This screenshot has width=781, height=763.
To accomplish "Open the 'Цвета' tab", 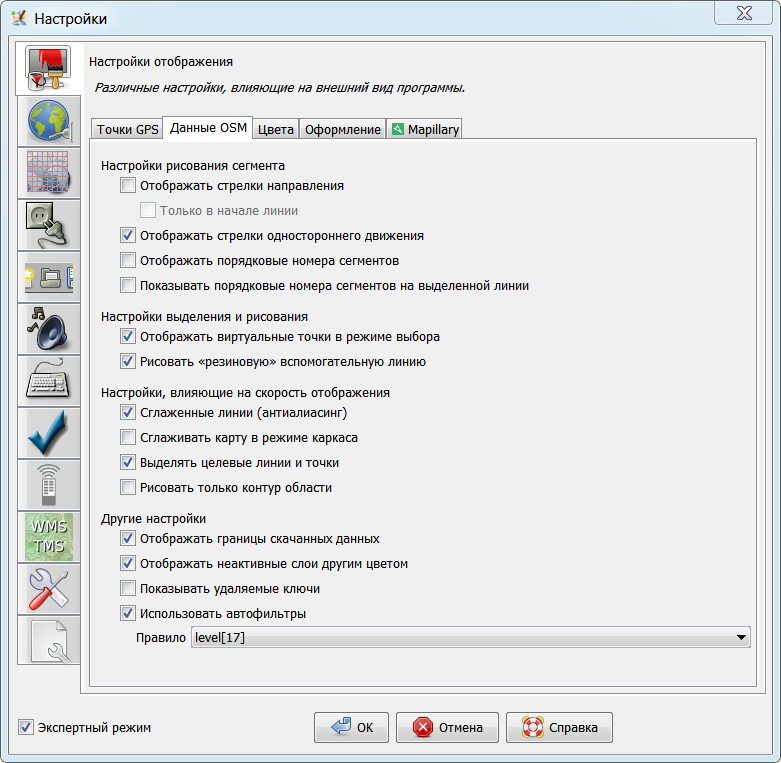I will point(275,129).
